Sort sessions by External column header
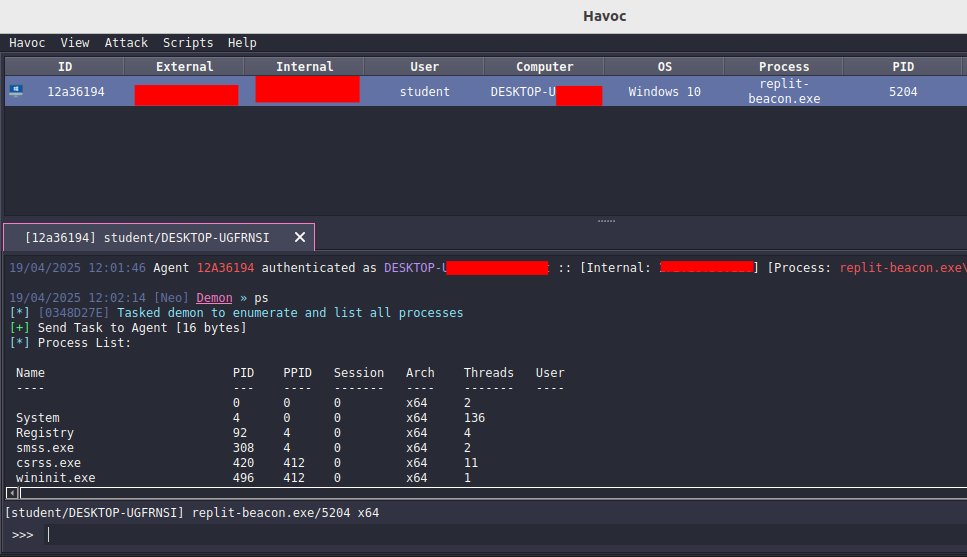Viewport: 967px width, 557px height. 184,67
